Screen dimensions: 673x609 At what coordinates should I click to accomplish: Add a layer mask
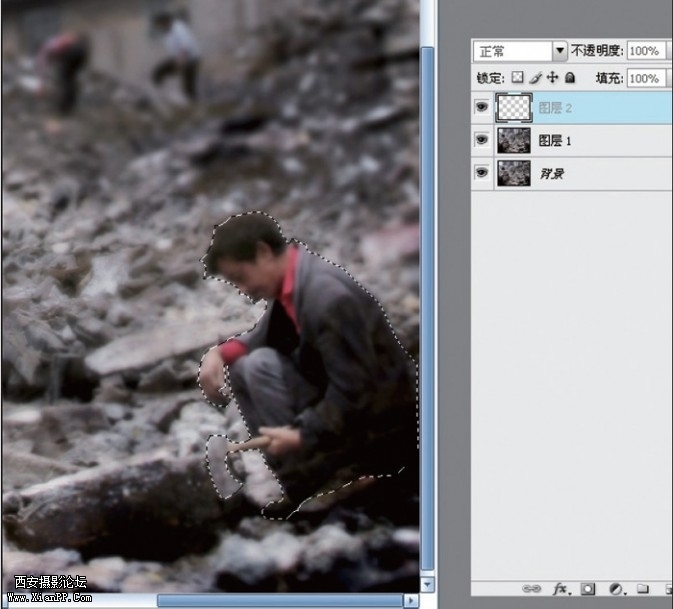pos(588,589)
